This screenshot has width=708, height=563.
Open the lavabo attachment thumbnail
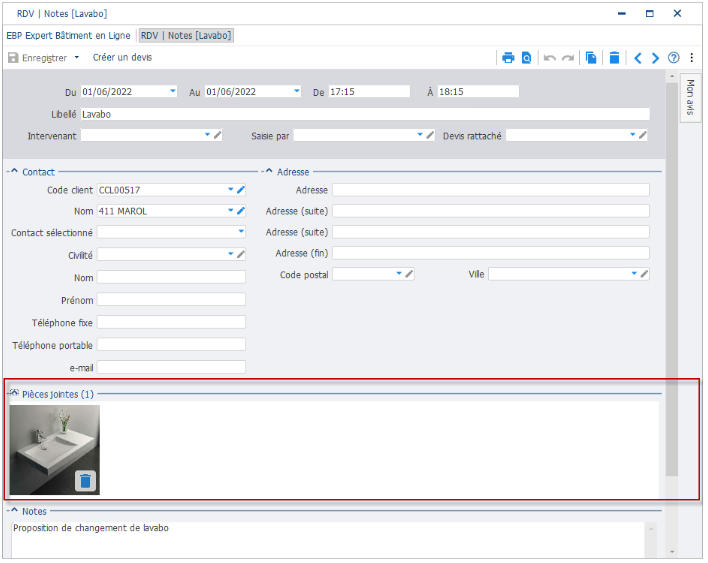coord(55,450)
